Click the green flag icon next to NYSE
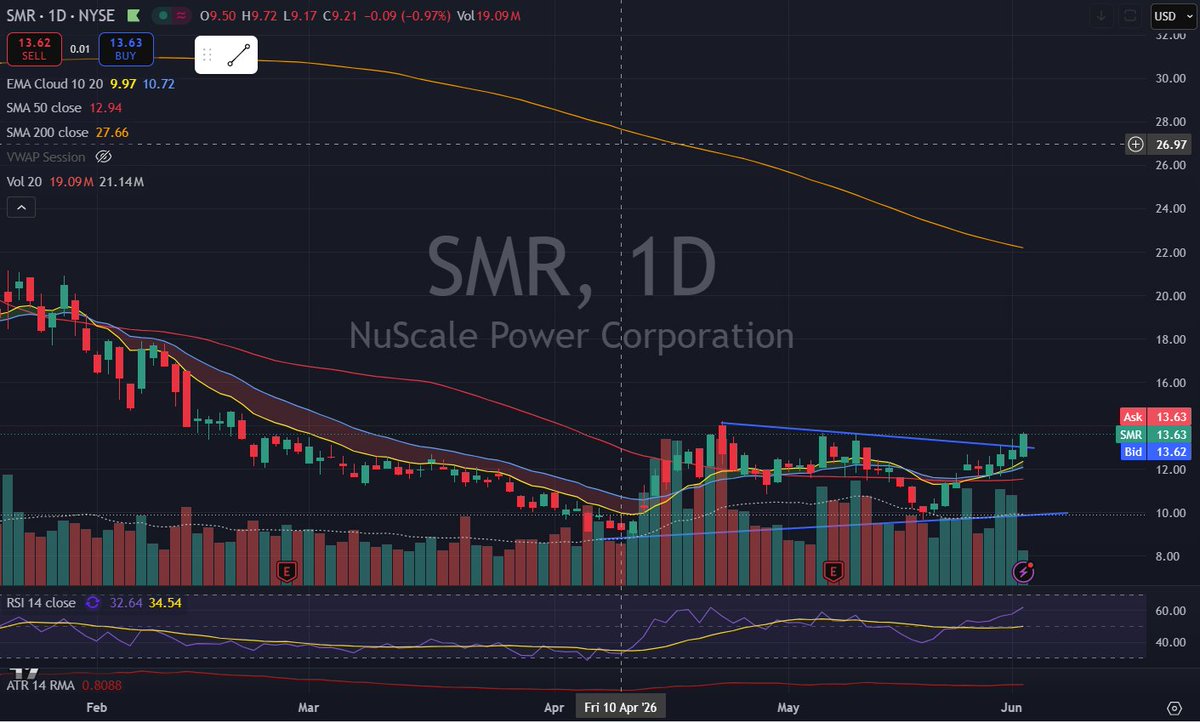The height and width of the screenshot is (723, 1200). tap(133, 15)
